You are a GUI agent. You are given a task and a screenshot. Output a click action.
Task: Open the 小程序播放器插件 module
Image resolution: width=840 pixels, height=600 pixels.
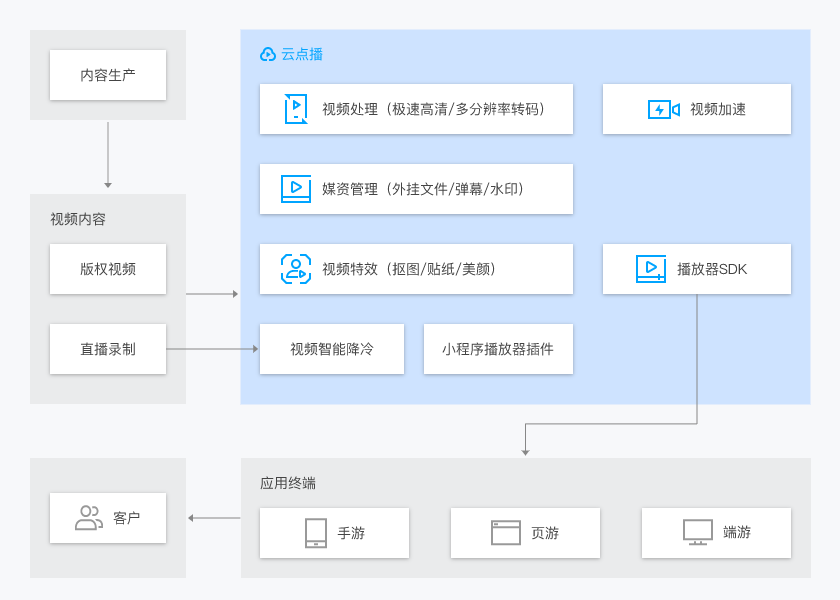pyautogui.click(x=498, y=349)
